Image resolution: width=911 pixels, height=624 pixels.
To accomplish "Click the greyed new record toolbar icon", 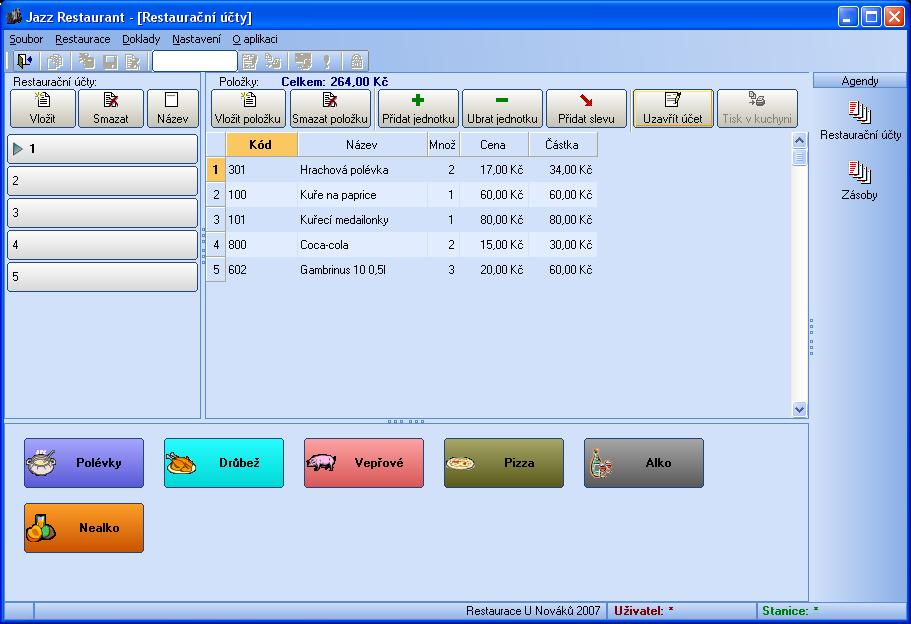I will click(x=87, y=61).
